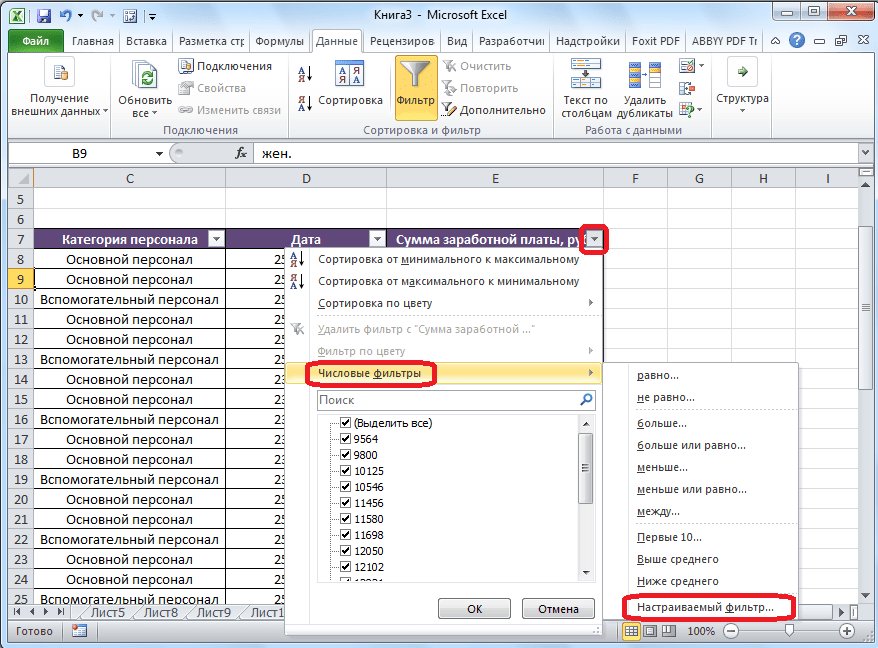Select Выше среднего filter option
Screen dimensions: 878x648
[678, 559]
